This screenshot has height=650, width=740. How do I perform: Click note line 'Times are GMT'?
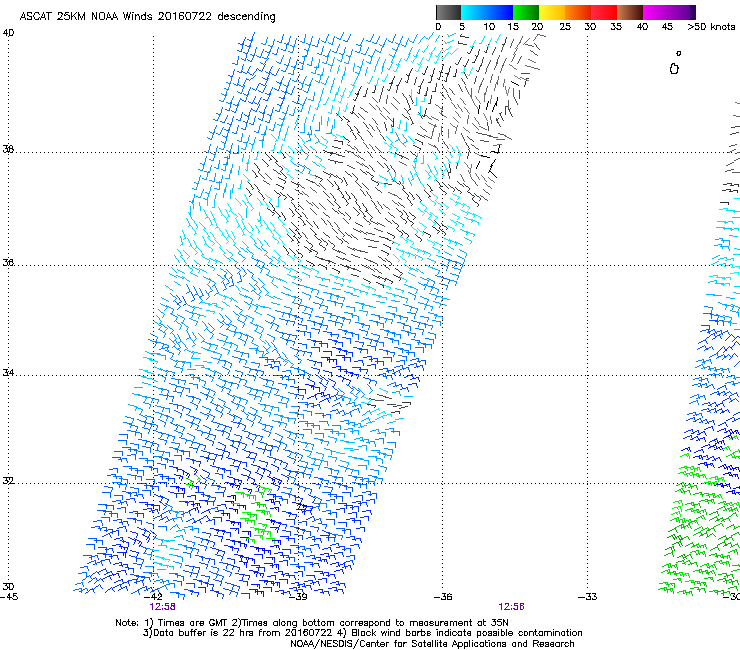click(x=192, y=623)
